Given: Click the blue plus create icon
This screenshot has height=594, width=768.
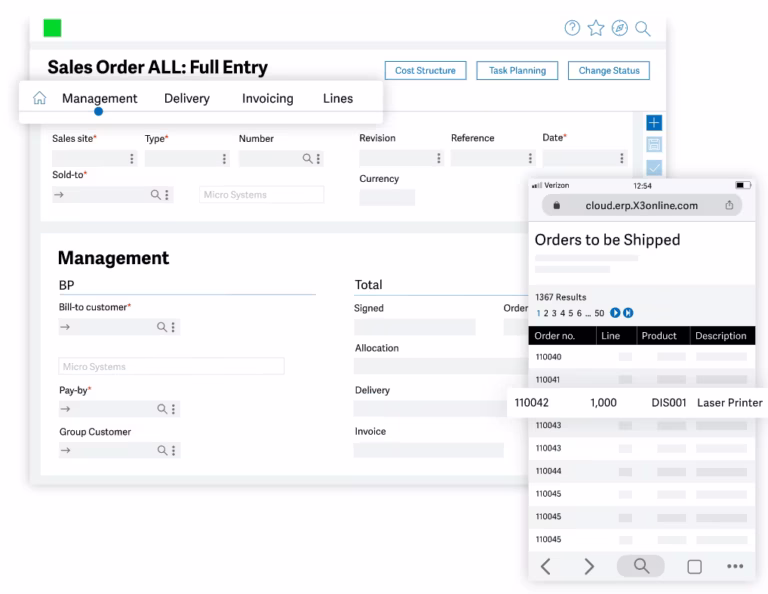Looking at the screenshot, I should pyautogui.click(x=654, y=122).
